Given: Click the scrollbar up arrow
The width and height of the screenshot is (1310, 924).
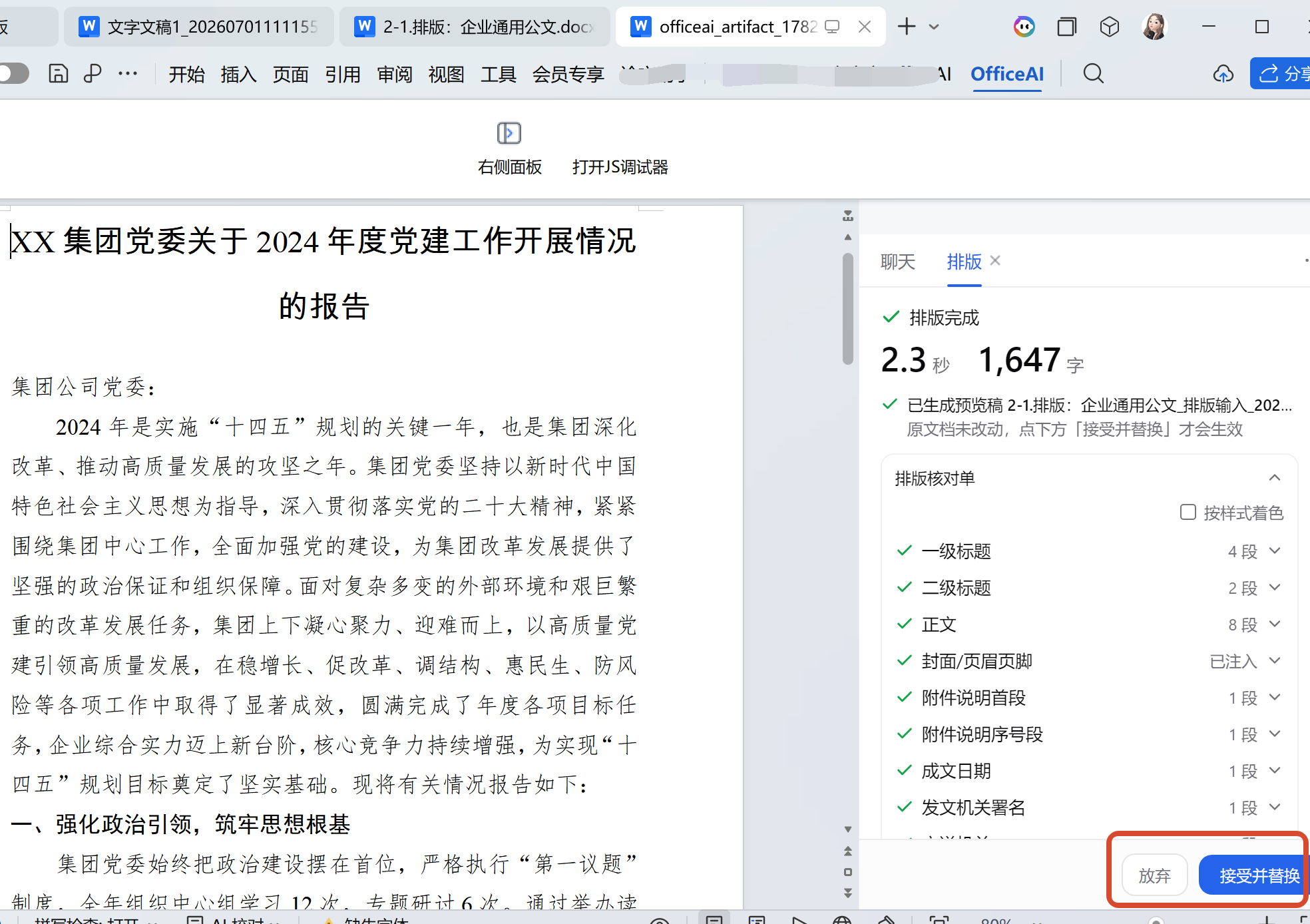Looking at the screenshot, I should point(847,237).
